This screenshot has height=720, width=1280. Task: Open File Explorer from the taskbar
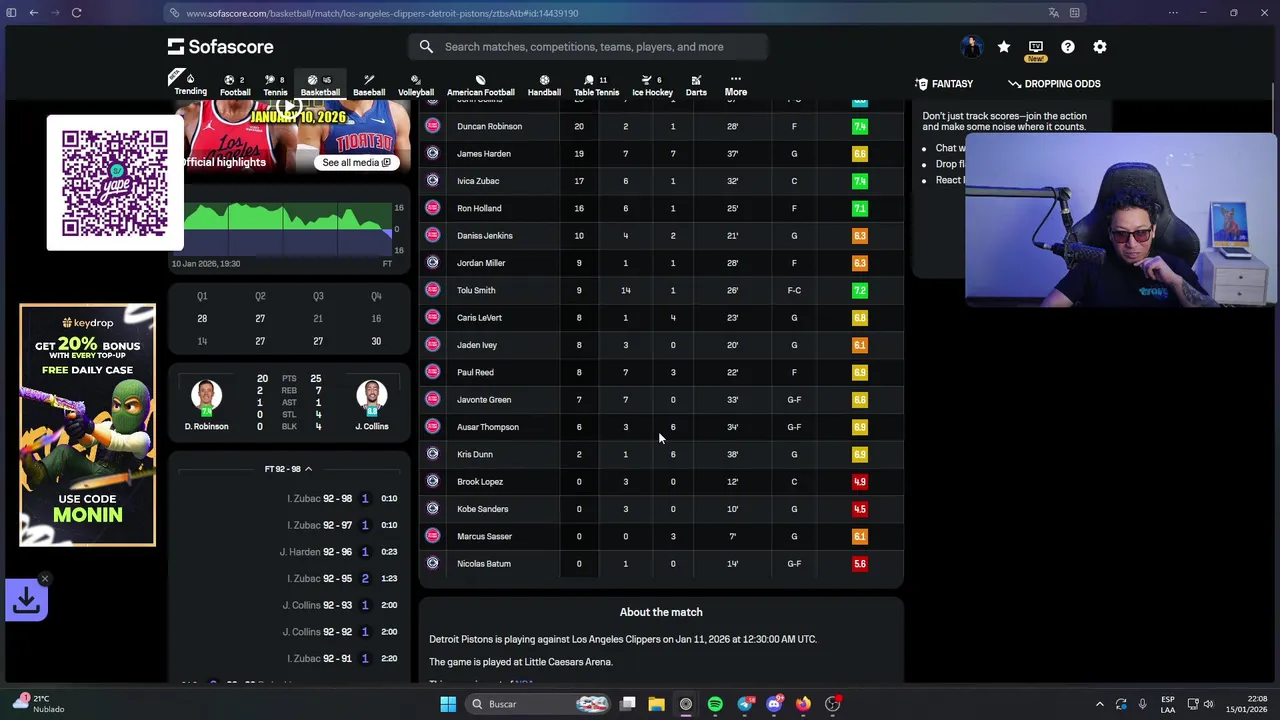point(656,704)
